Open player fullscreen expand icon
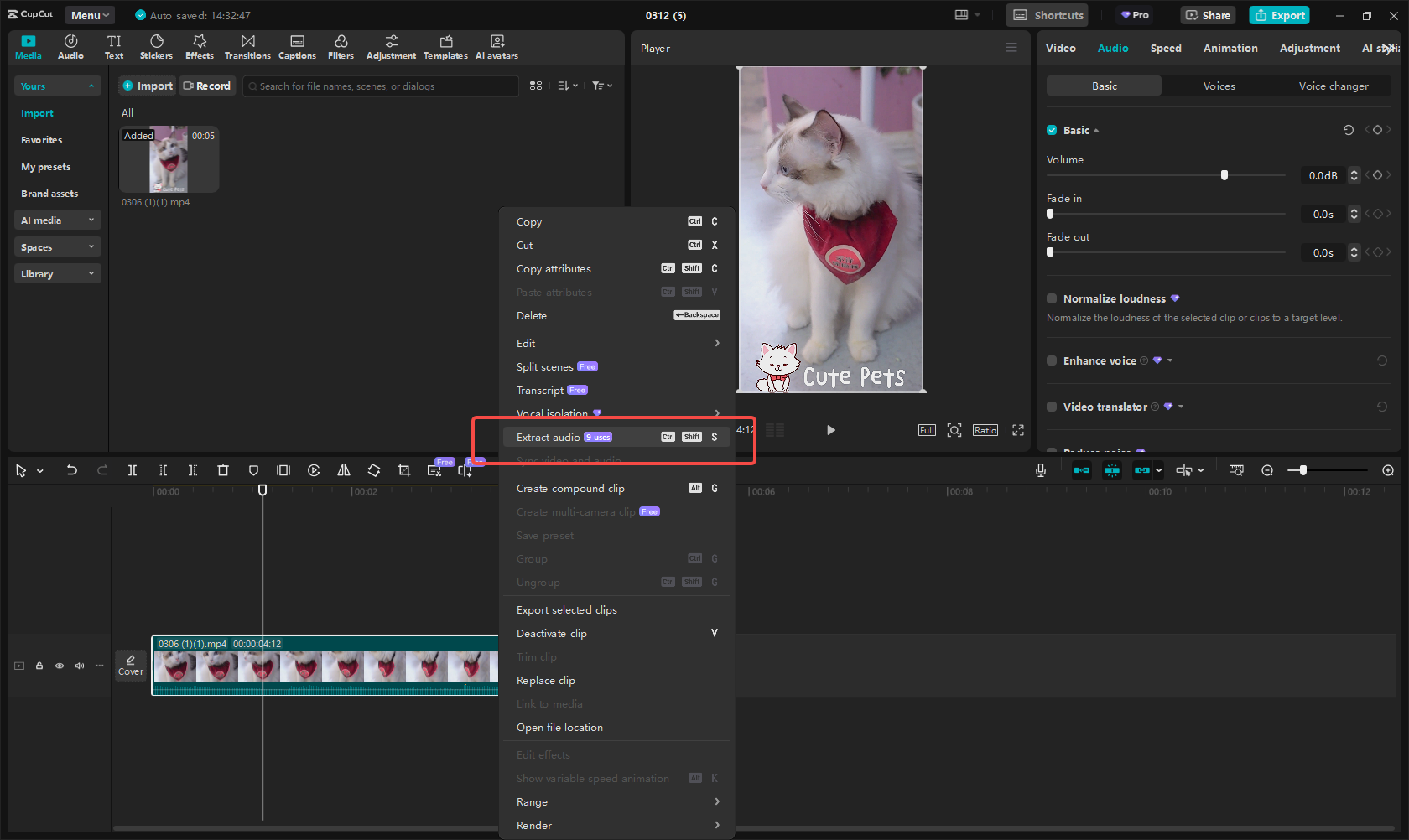Image resolution: width=1409 pixels, height=840 pixels. pos(1018,430)
